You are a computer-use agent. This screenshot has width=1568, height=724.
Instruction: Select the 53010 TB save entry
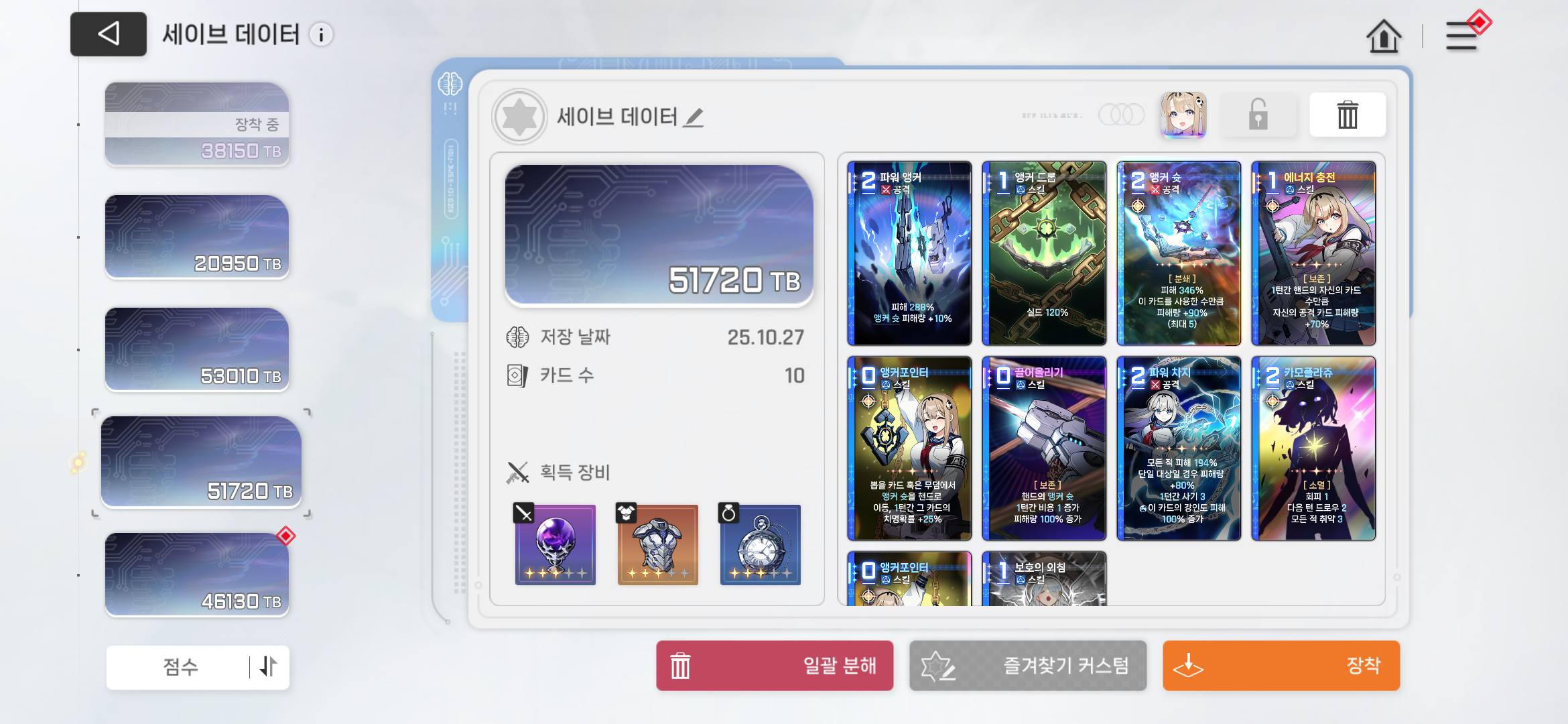point(197,349)
